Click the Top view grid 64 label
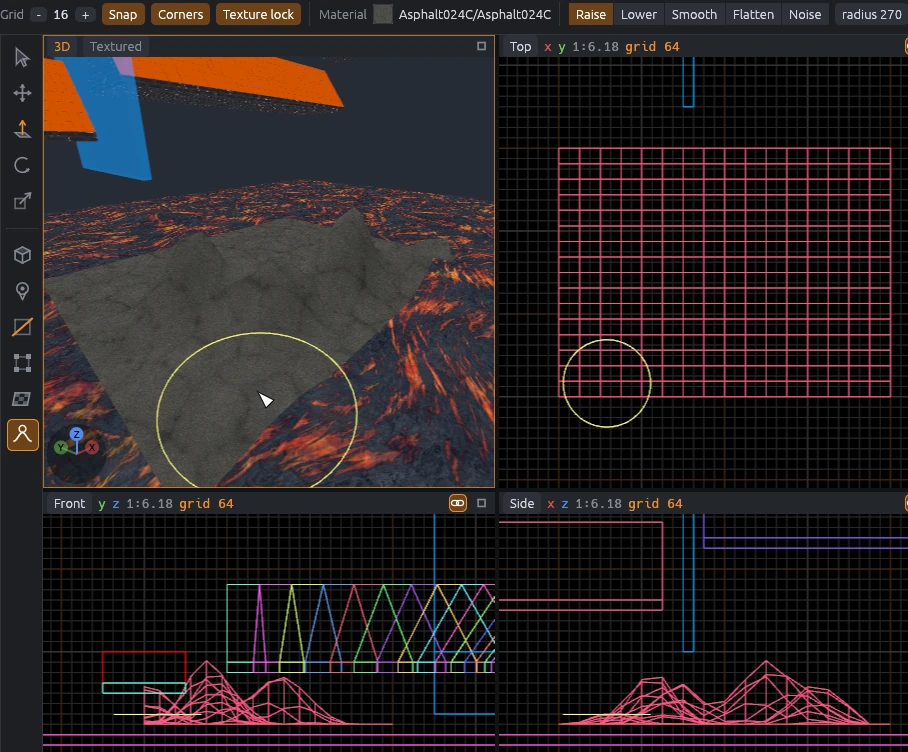This screenshot has height=752, width=908. (x=652, y=46)
